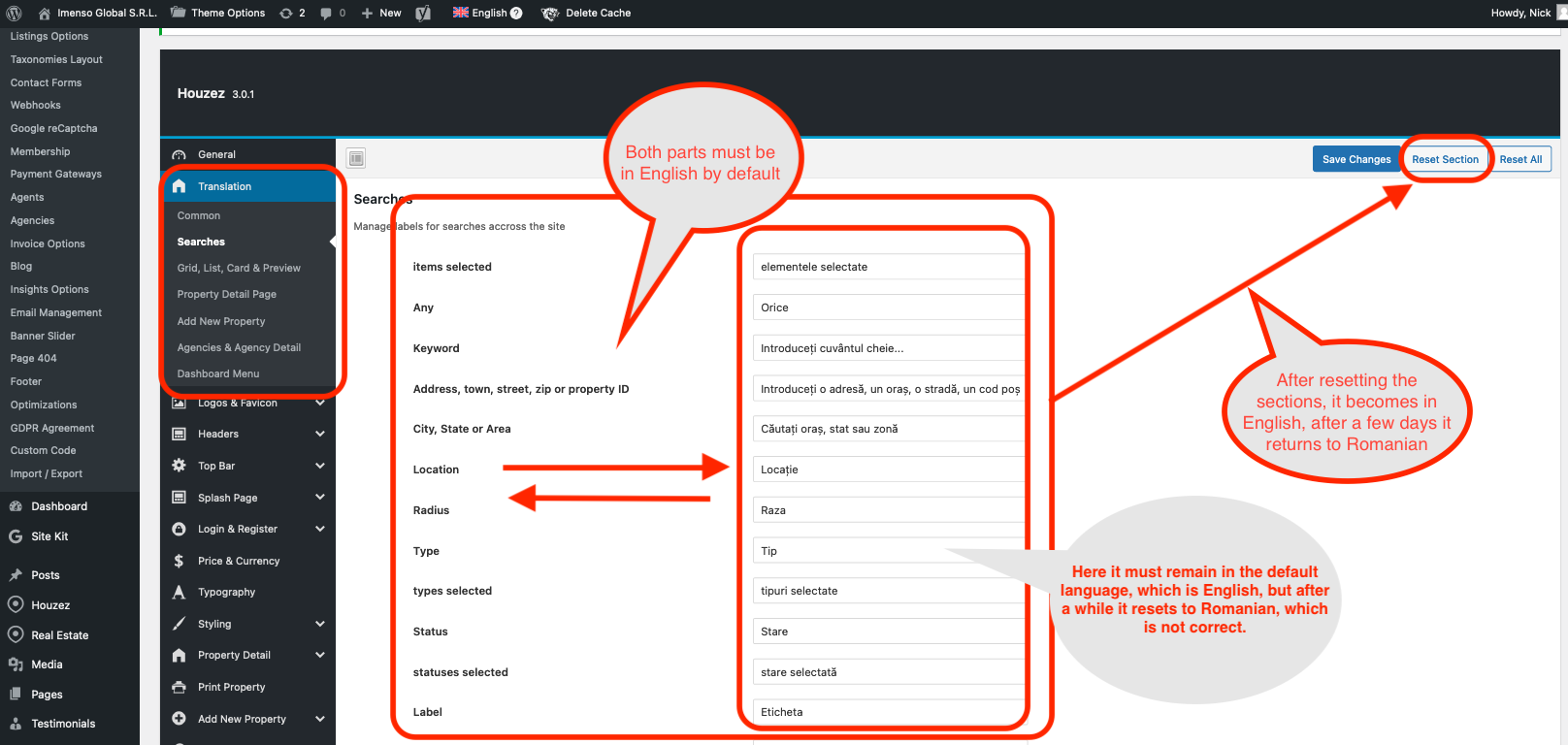Click the Media library icon
Screen dimensions: 1568x745
click(x=16, y=664)
